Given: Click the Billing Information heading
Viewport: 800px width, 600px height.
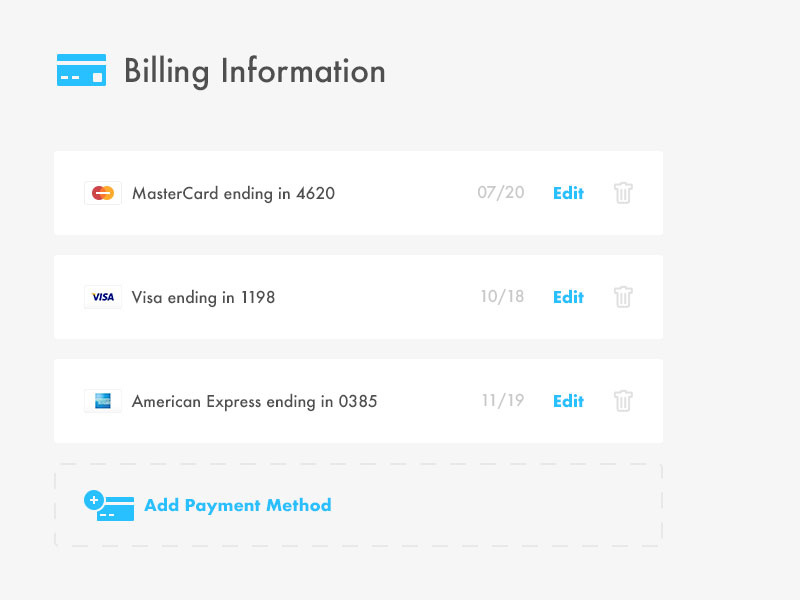Looking at the screenshot, I should pos(254,70).
